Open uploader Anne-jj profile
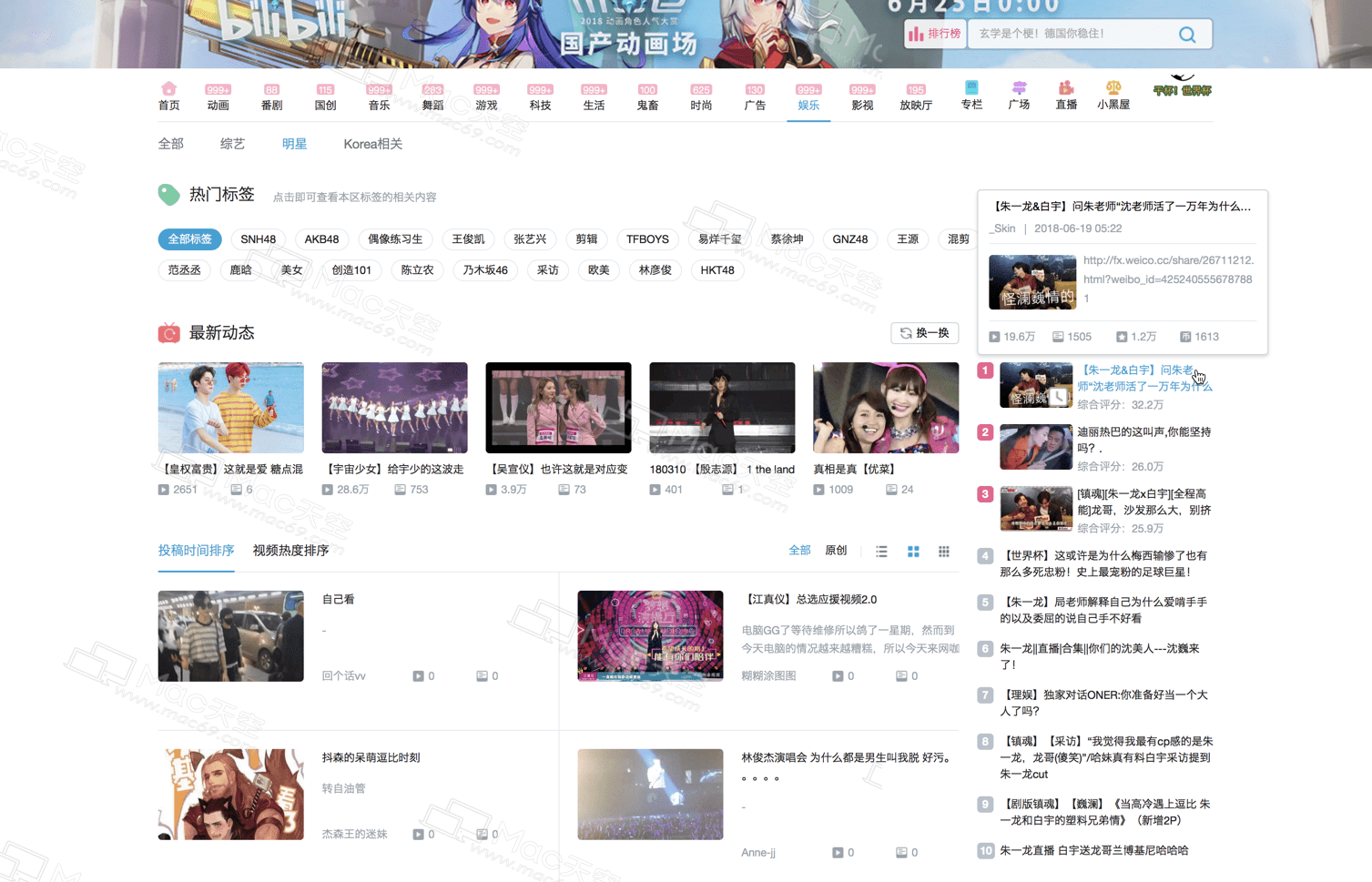The image size is (1372, 882). click(x=758, y=853)
